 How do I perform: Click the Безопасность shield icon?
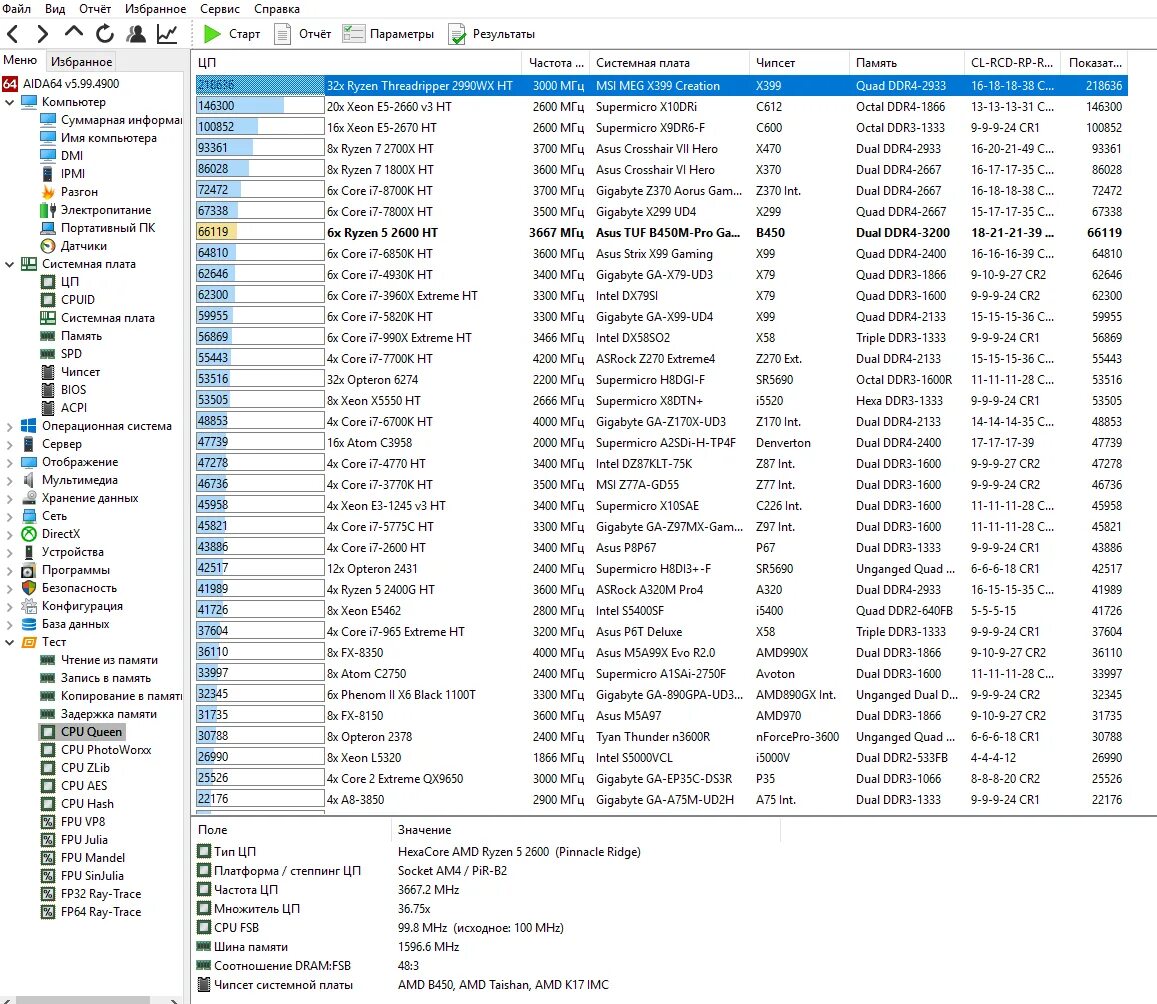pos(29,588)
